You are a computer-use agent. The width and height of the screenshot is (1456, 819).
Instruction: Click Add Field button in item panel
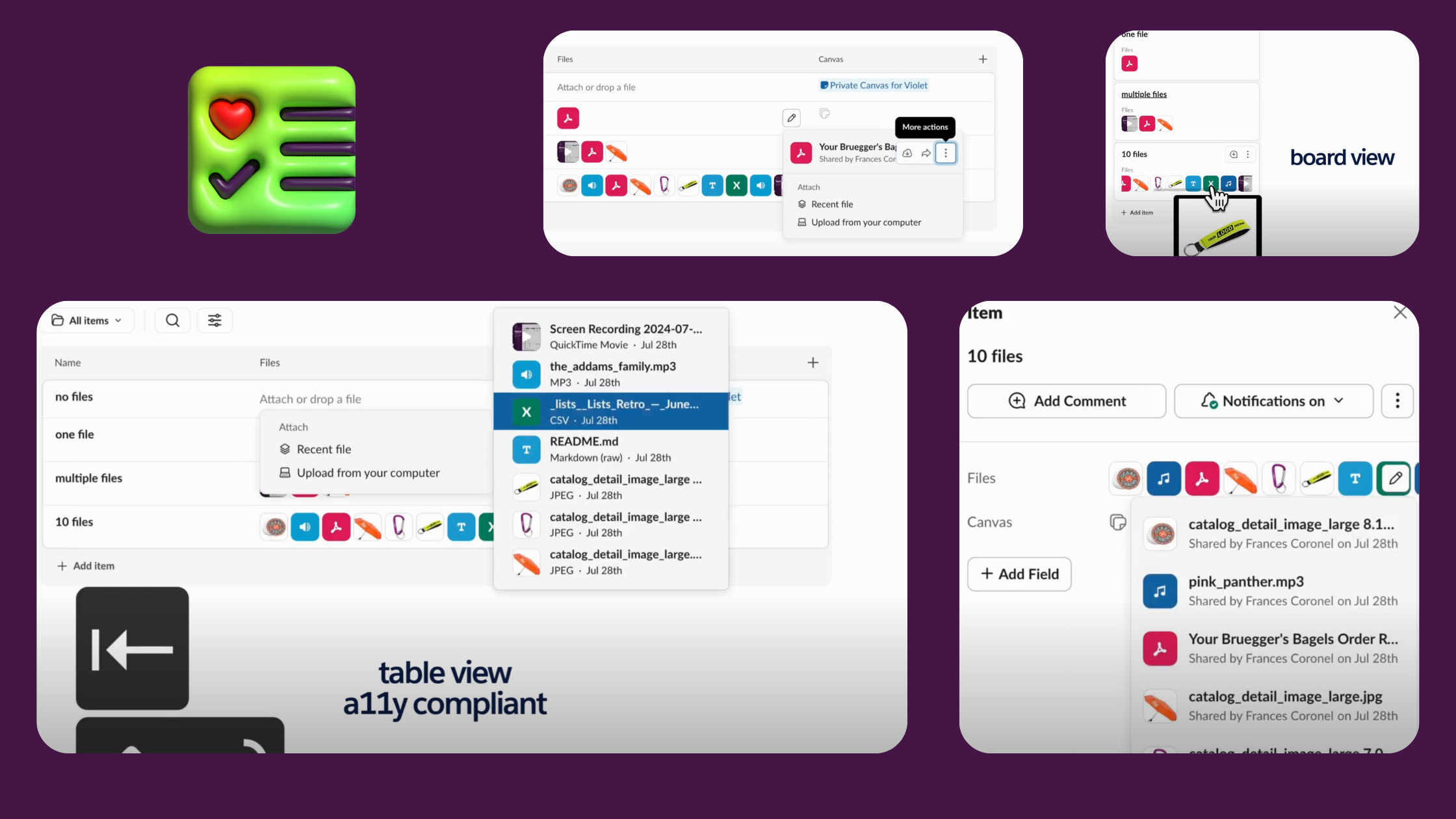[x=1019, y=572]
